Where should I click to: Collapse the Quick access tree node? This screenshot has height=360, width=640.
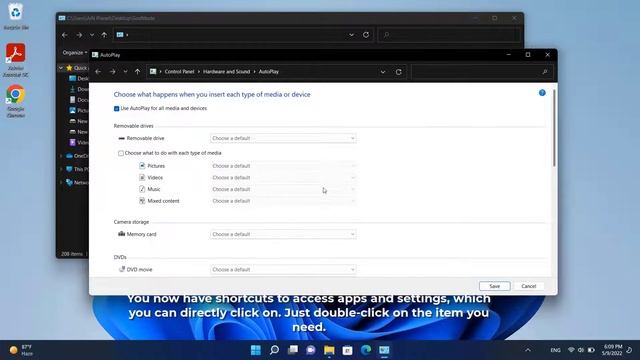61,68
